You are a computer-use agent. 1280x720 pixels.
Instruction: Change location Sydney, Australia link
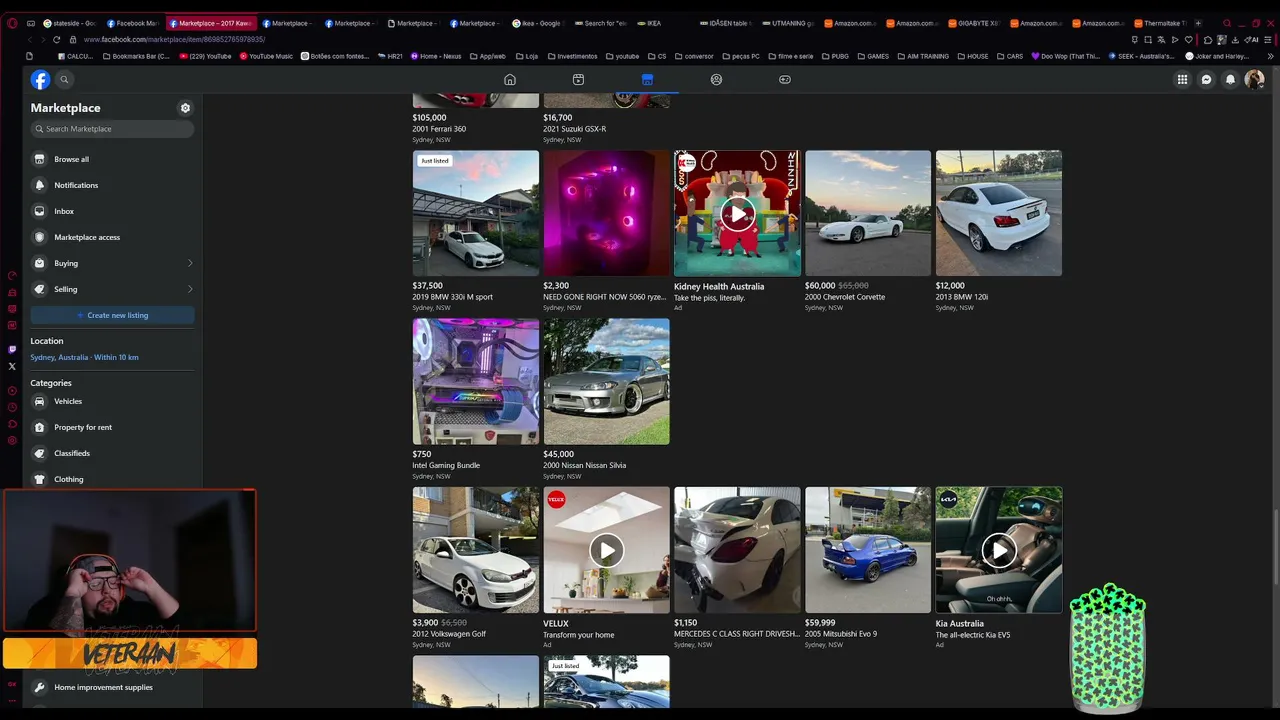click(84, 357)
